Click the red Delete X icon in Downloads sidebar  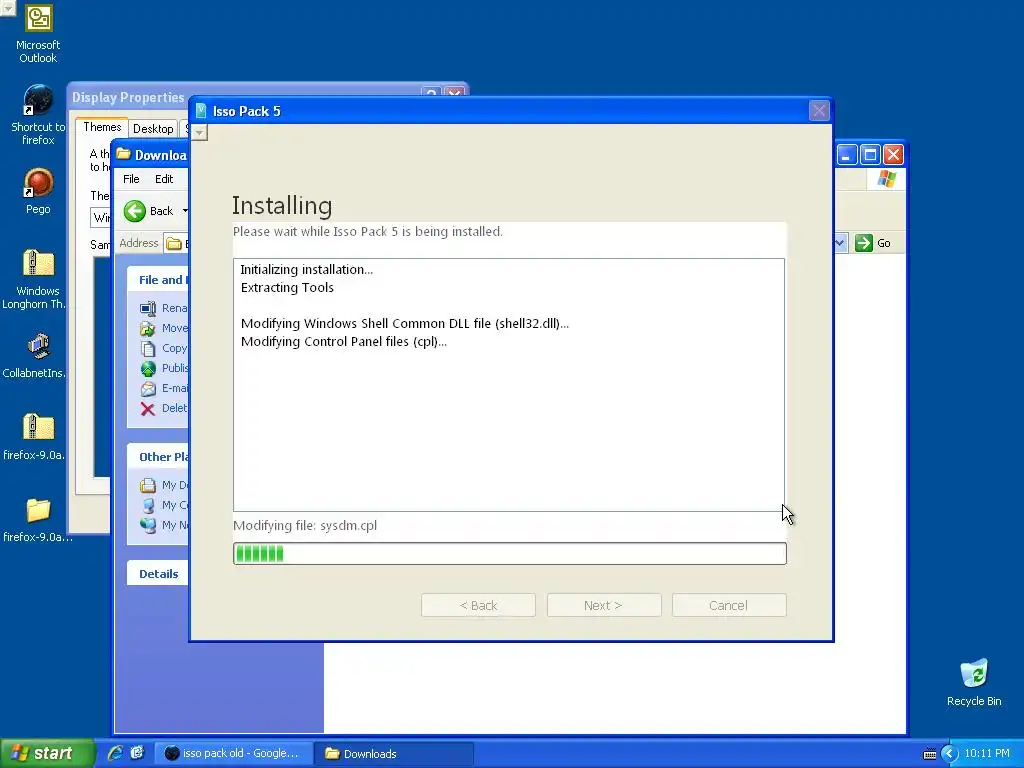(148, 409)
